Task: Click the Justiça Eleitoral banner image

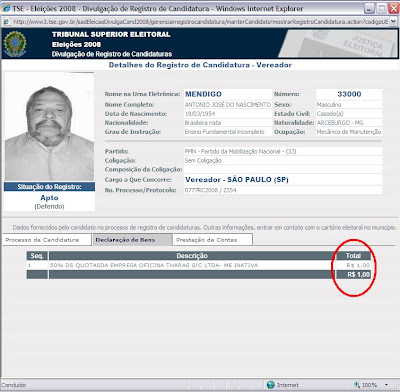Action: pyautogui.click(x=338, y=44)
